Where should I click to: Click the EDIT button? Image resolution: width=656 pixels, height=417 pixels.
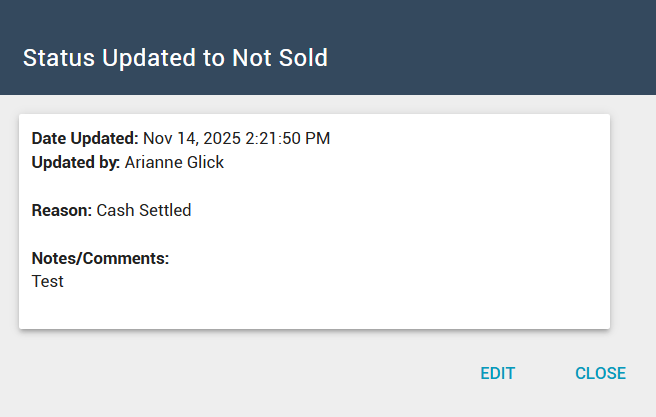[497, 374]
